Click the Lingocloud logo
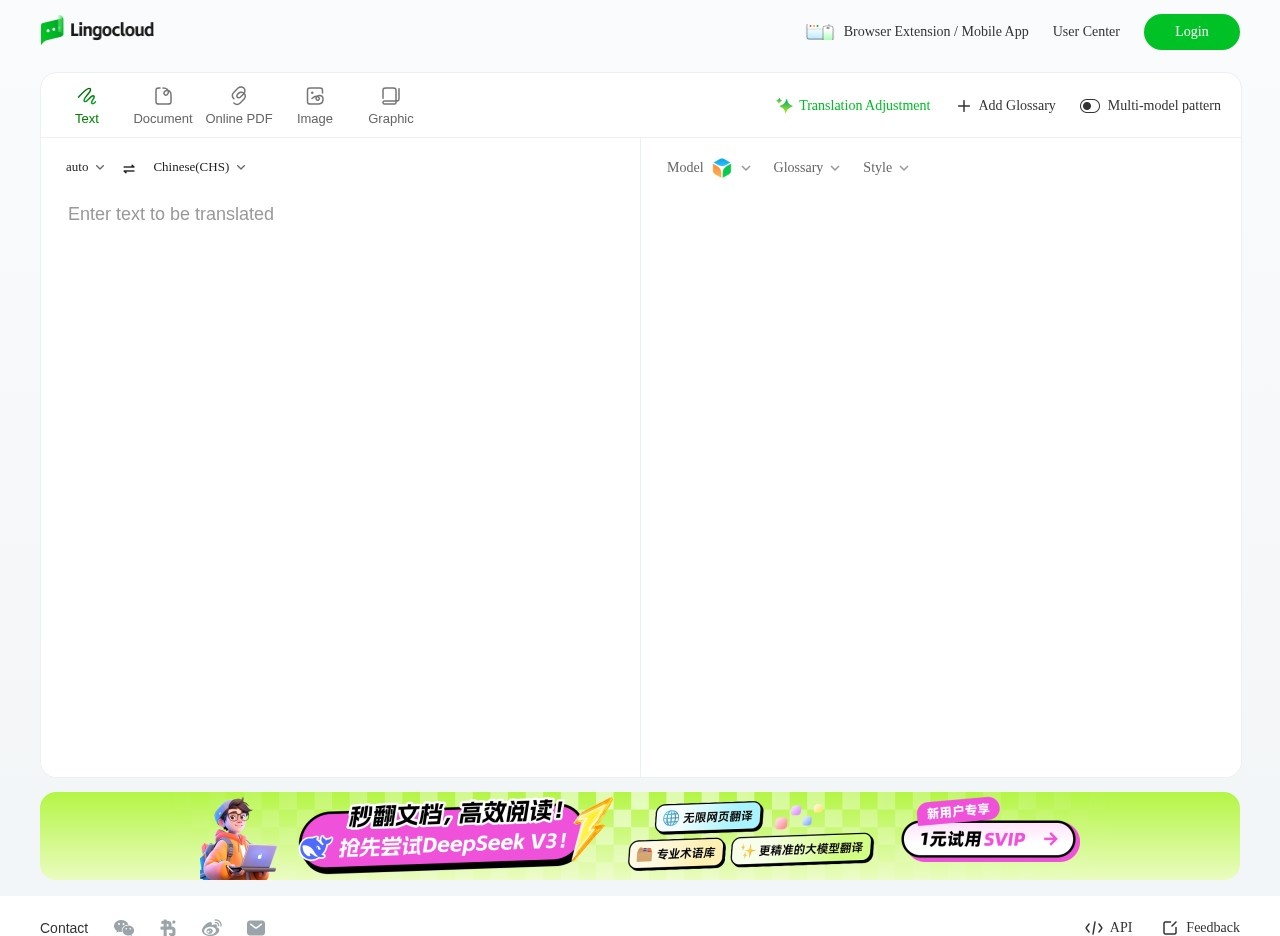 tap(97, 30)
